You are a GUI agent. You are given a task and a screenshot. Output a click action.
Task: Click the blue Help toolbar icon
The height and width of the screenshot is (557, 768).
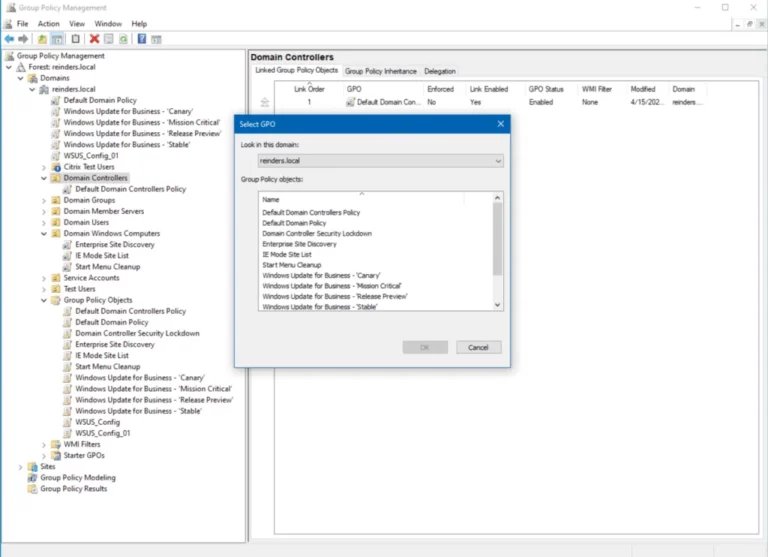(142, 39)
